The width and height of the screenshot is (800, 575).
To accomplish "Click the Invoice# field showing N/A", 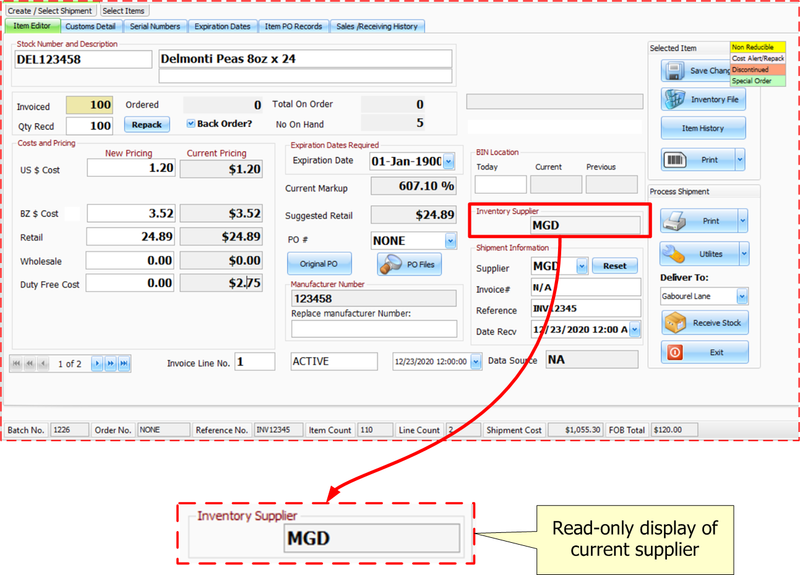I will (586, 287).
